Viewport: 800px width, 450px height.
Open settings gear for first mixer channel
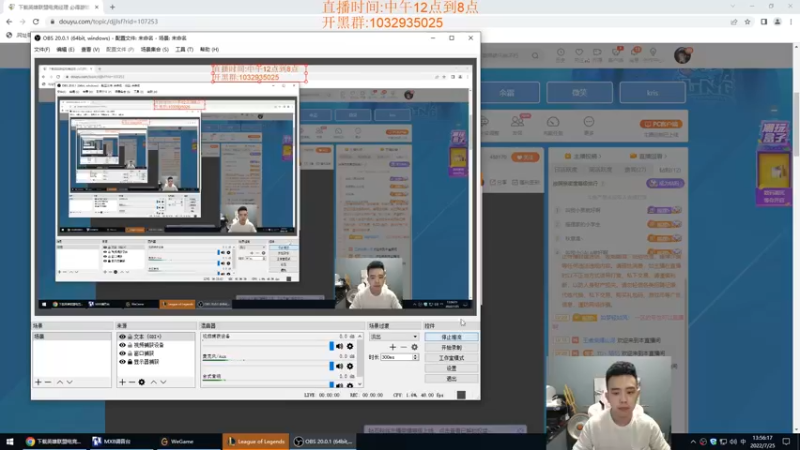coord(350,346)
